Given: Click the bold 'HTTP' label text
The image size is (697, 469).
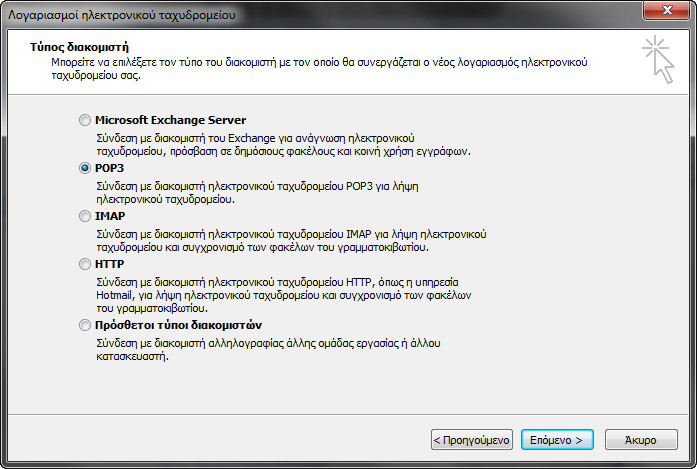Looking at the screenshot, I should click(109, 264).
